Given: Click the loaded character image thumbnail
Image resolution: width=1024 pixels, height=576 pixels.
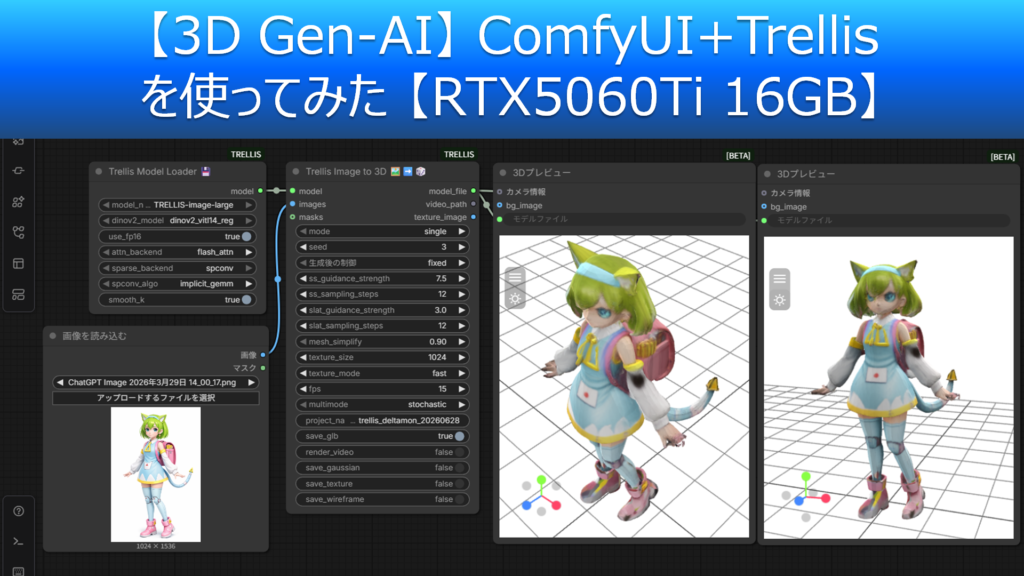Looking at the screenshot, I should pos(155,475).
